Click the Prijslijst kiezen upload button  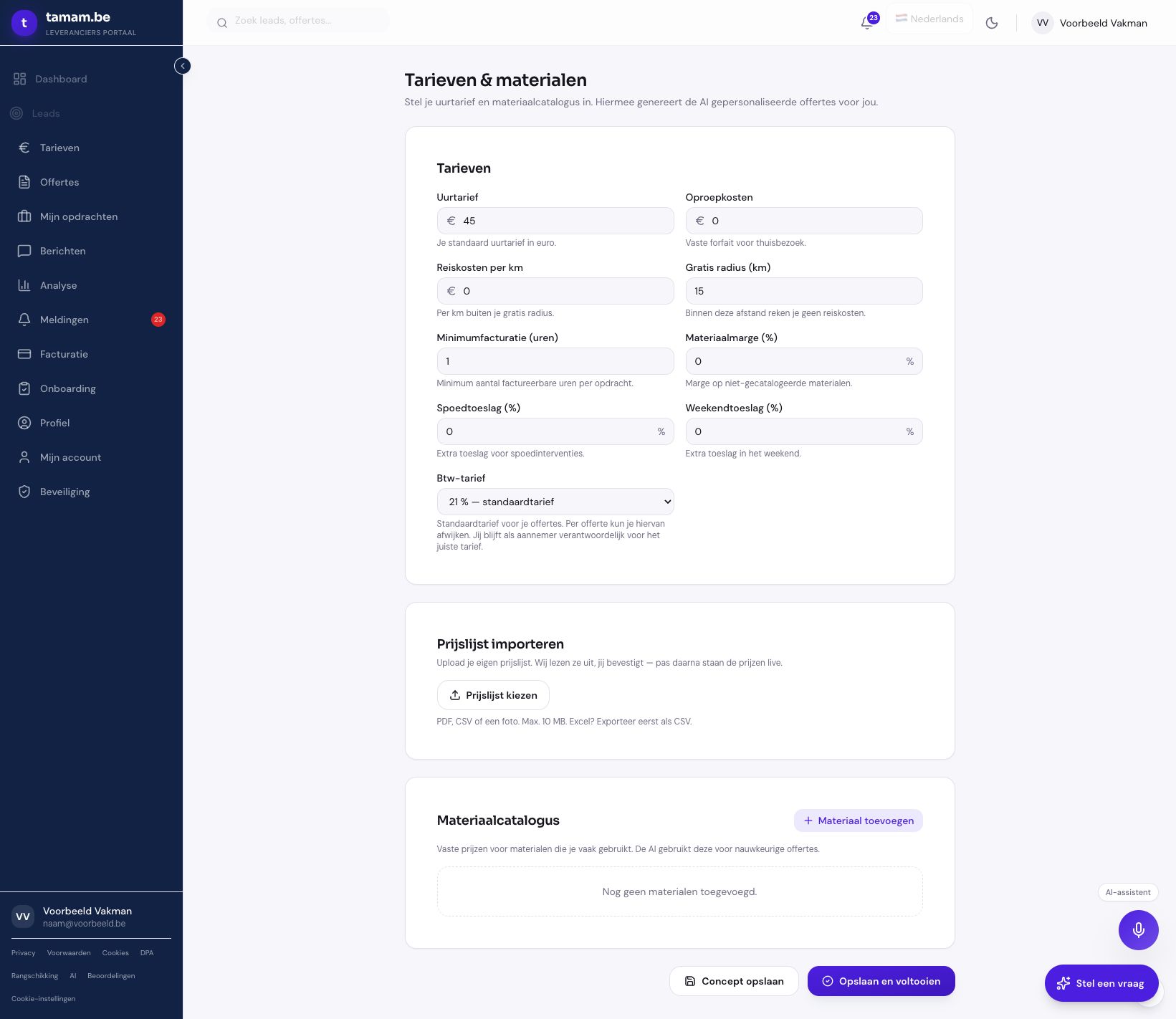[493, 695]
